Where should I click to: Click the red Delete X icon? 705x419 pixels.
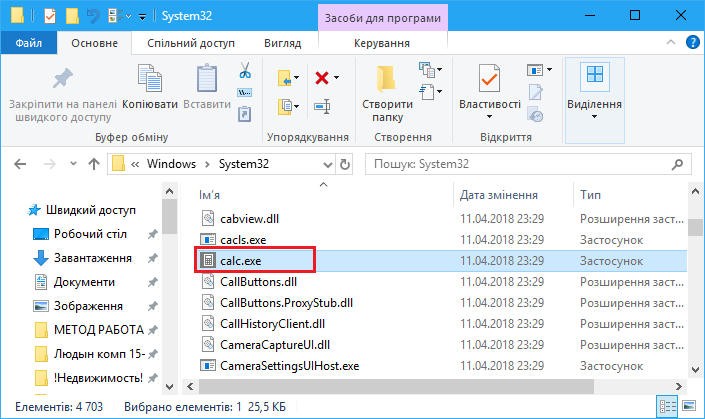click(322, 78)
